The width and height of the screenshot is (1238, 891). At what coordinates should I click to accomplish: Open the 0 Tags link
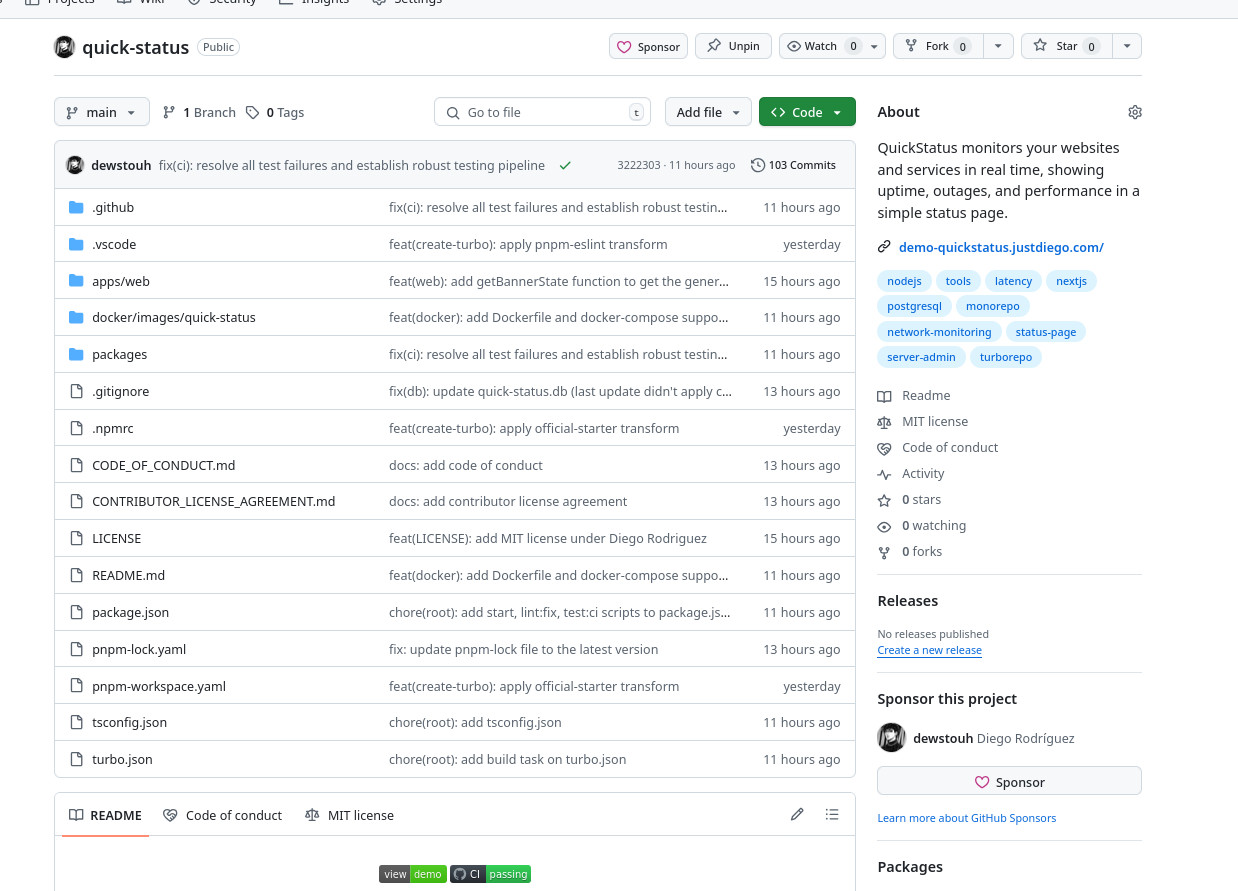[275, 112]
